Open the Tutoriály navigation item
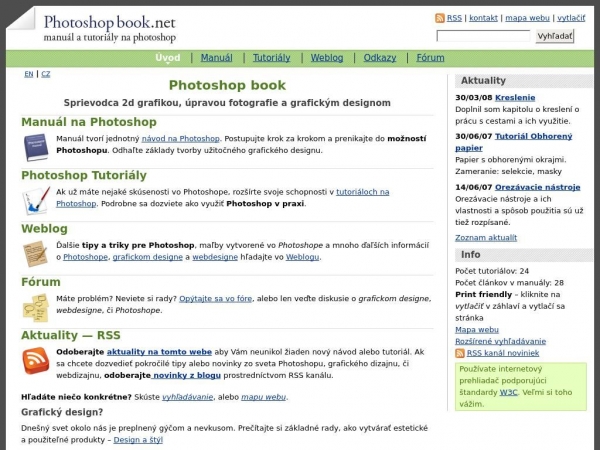The width and height of the screenshot is (600, 450). (x=271, y=58)
